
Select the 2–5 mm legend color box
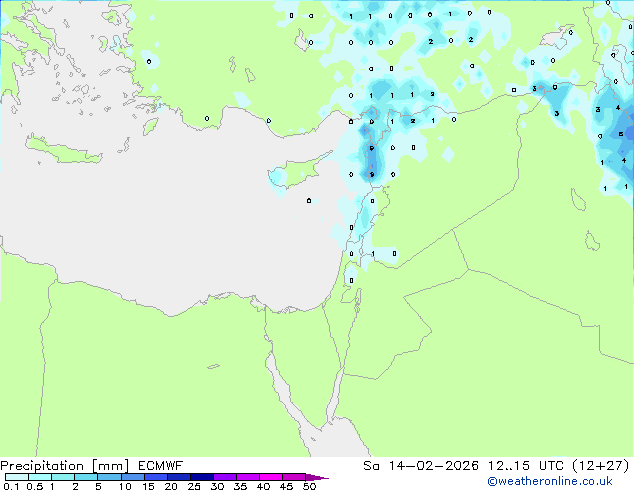point(86,477)
